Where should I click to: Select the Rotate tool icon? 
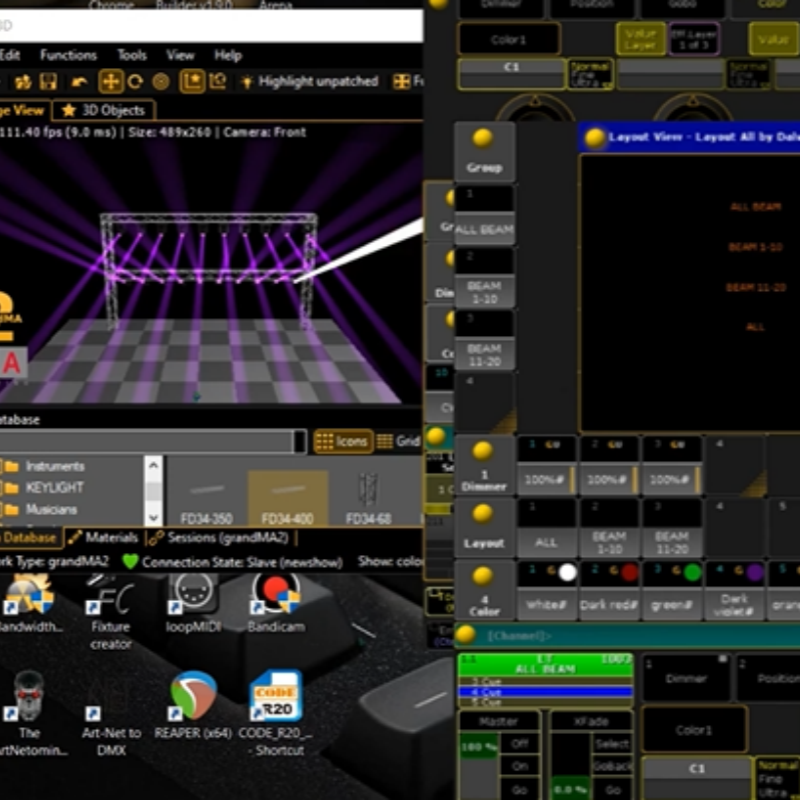[x=135, y=82]
